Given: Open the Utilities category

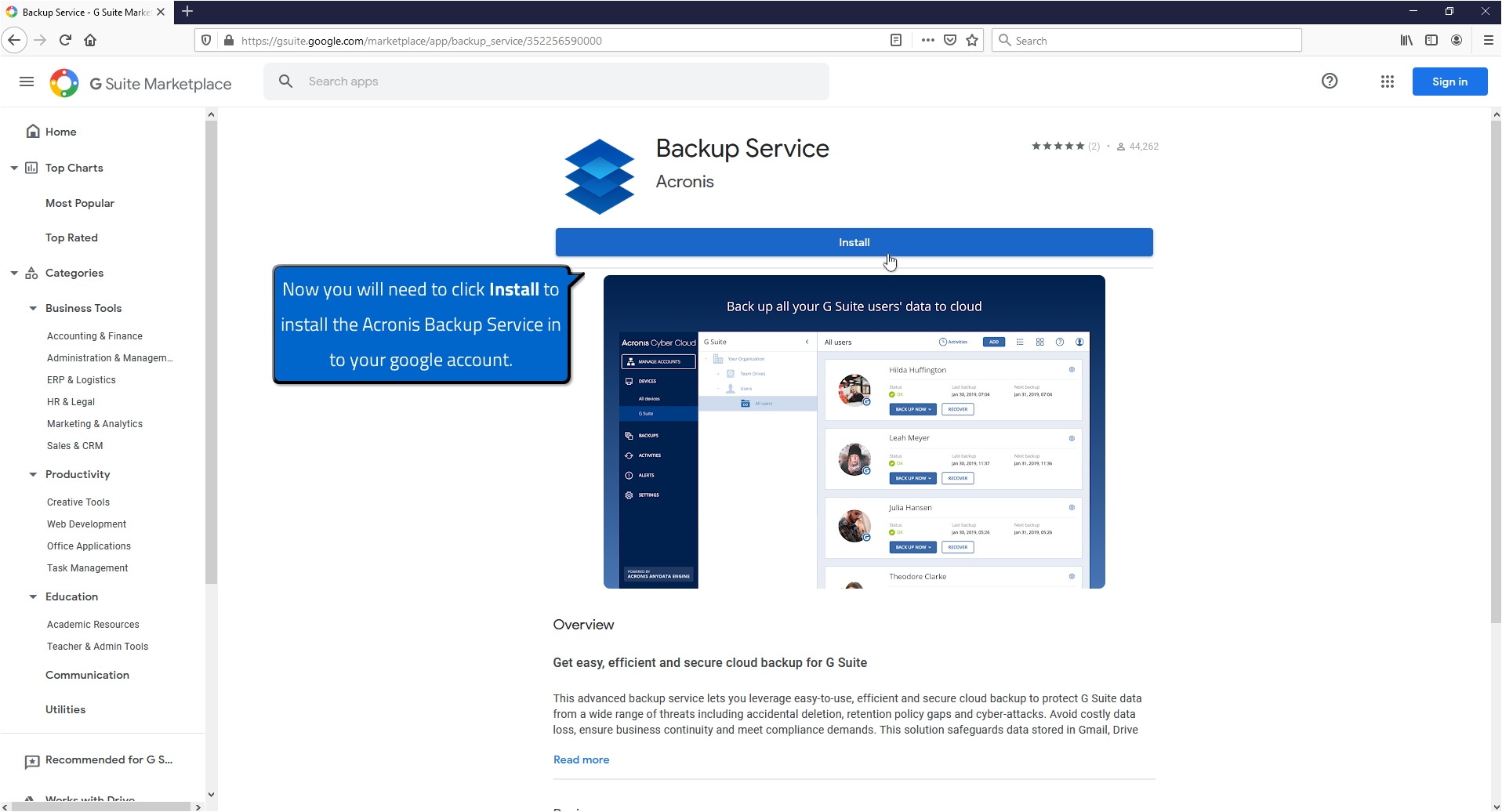Looking at the screenshot, I should click(x=65, y=709).
